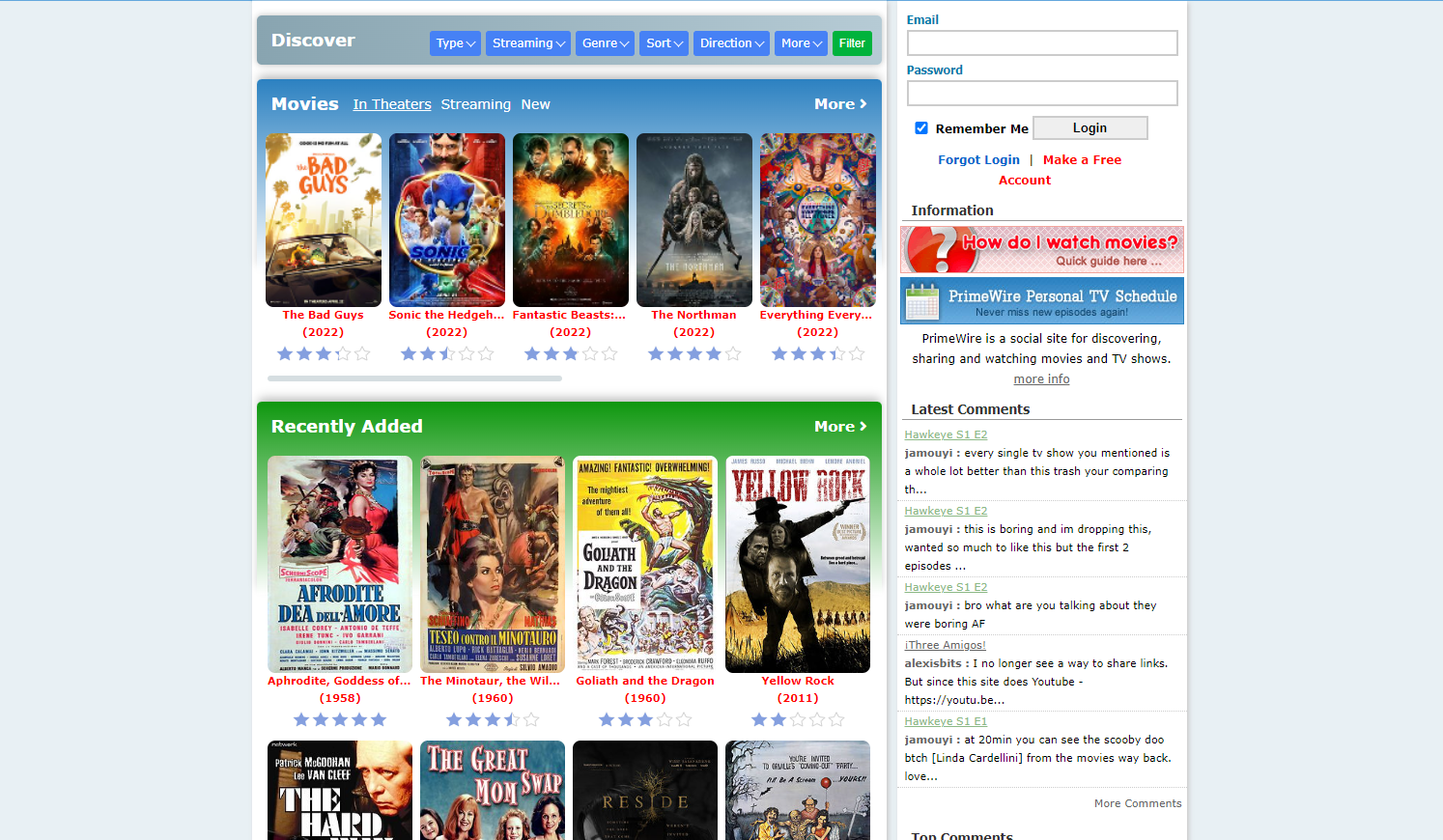Open PrimeWire Personal TV Schedule banner
This screenshot has height=840, width=1443.
pyautogui.click(x=1042, y=301)
